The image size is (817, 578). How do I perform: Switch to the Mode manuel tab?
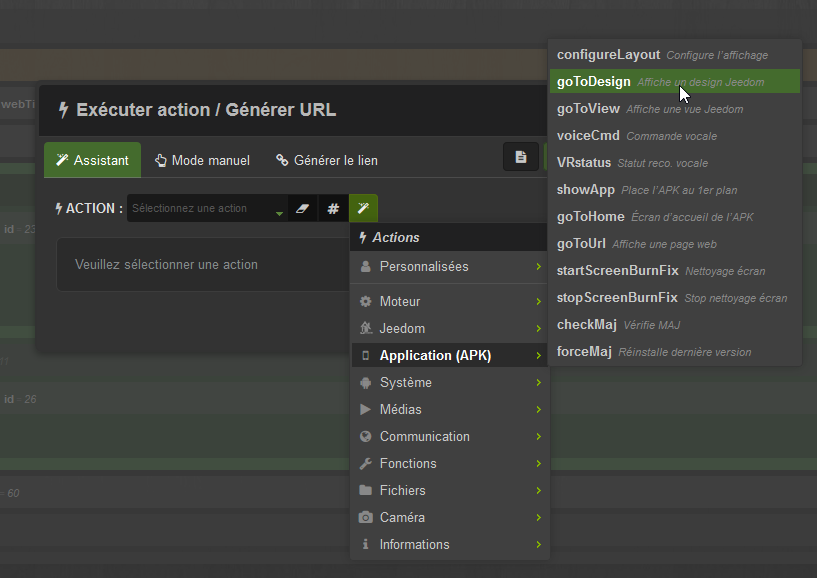pos(202,160)
